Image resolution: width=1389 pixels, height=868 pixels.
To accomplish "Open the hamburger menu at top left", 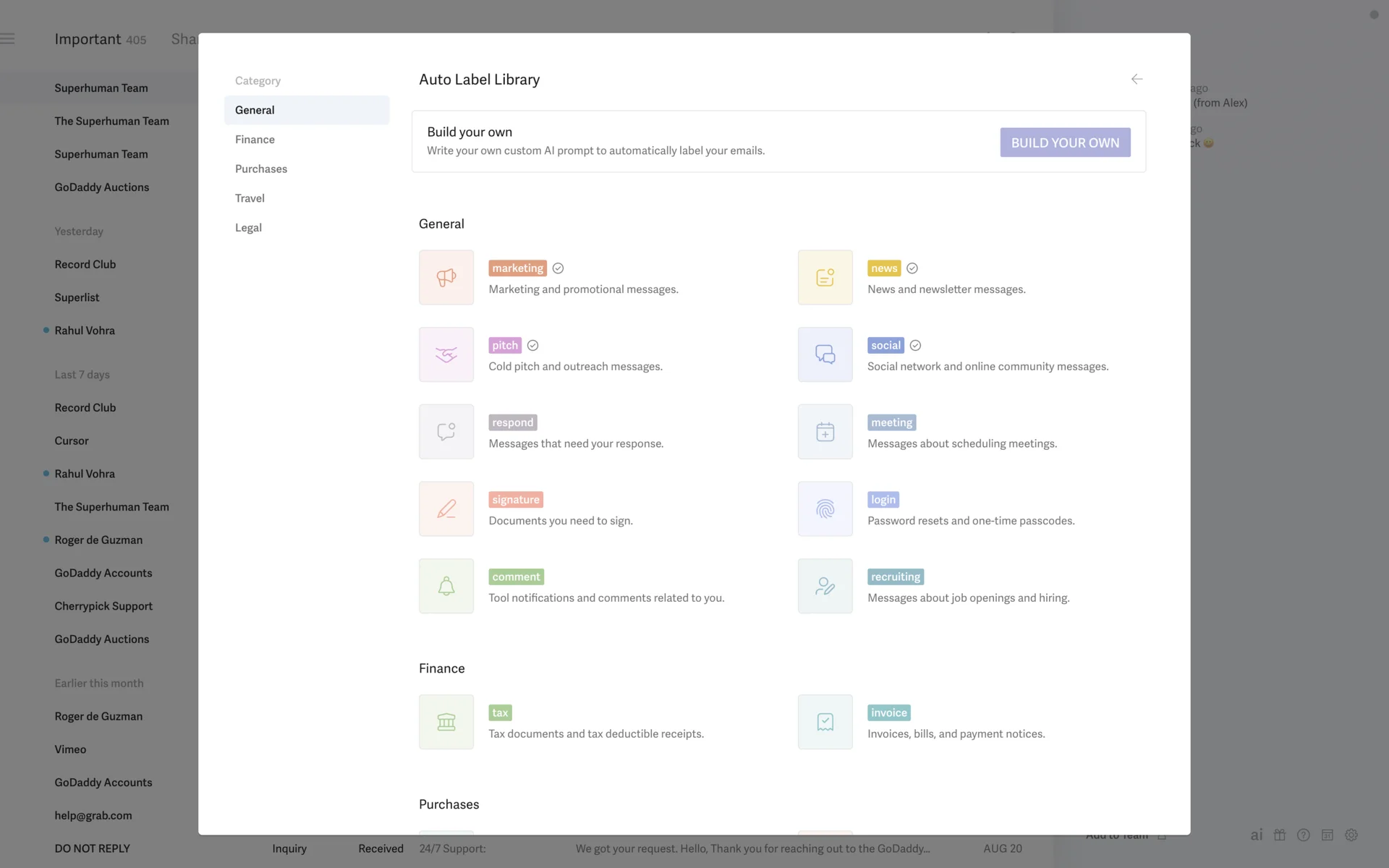I will tap(8, 39).
